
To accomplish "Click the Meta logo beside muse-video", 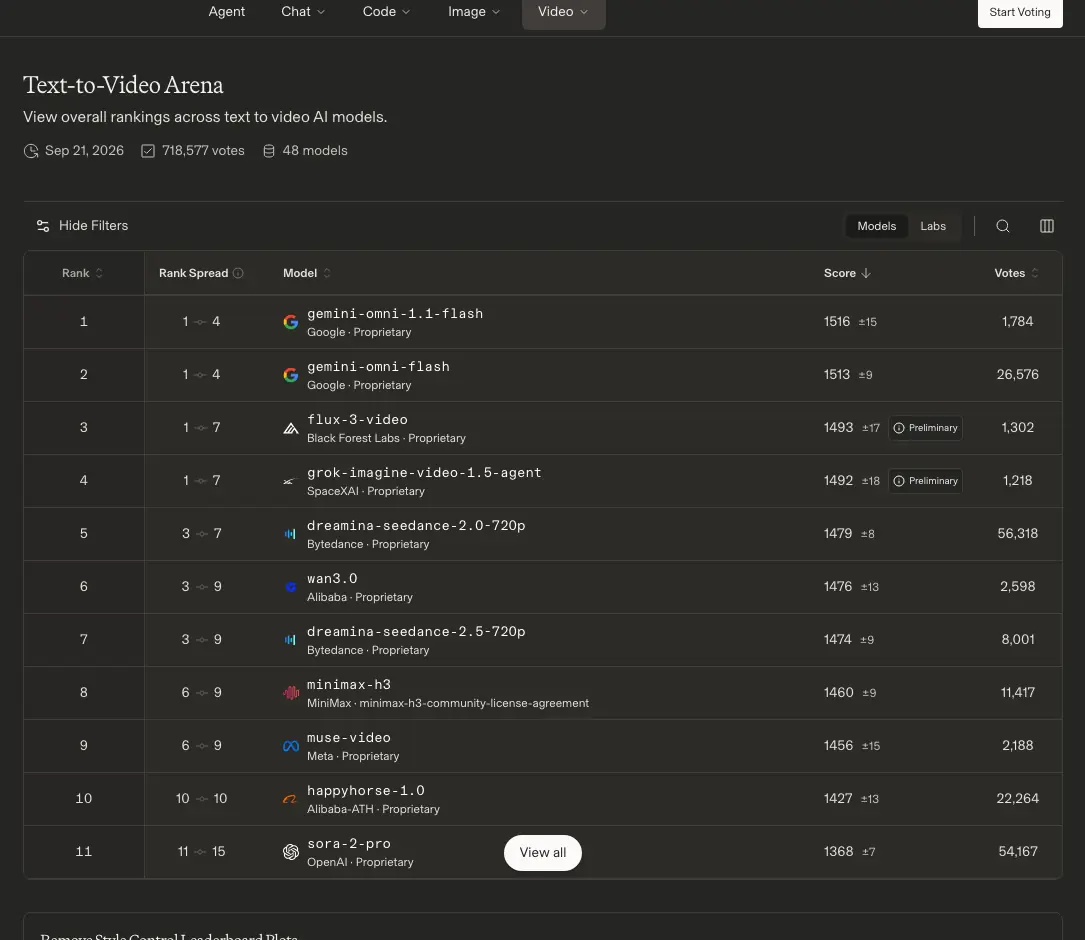I will click(291, 745).
